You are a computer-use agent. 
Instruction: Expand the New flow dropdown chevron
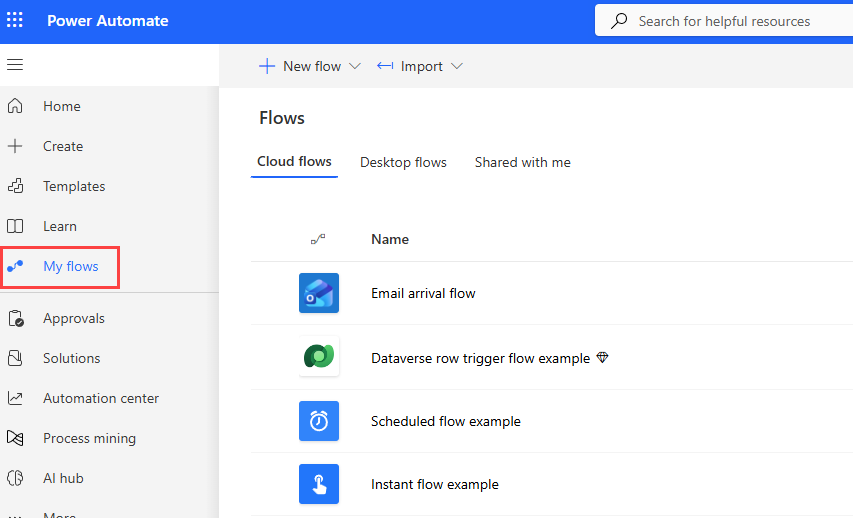355,66
